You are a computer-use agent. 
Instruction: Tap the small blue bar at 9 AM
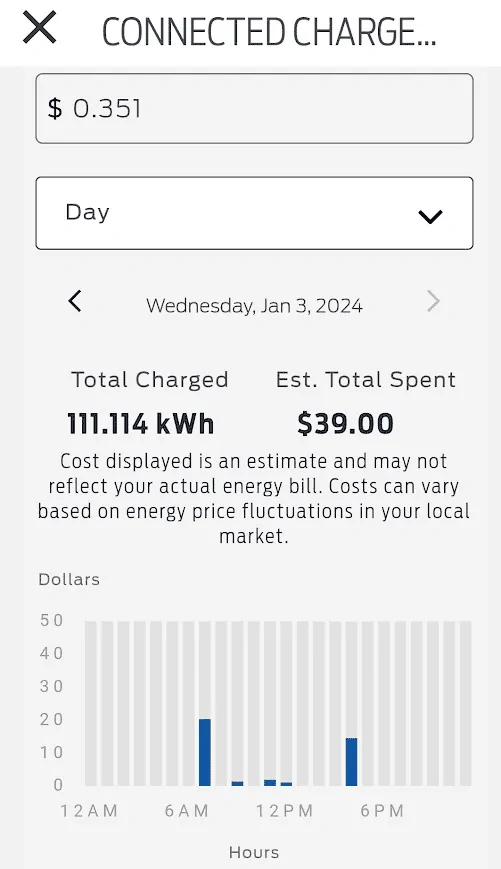coord(237,784)
